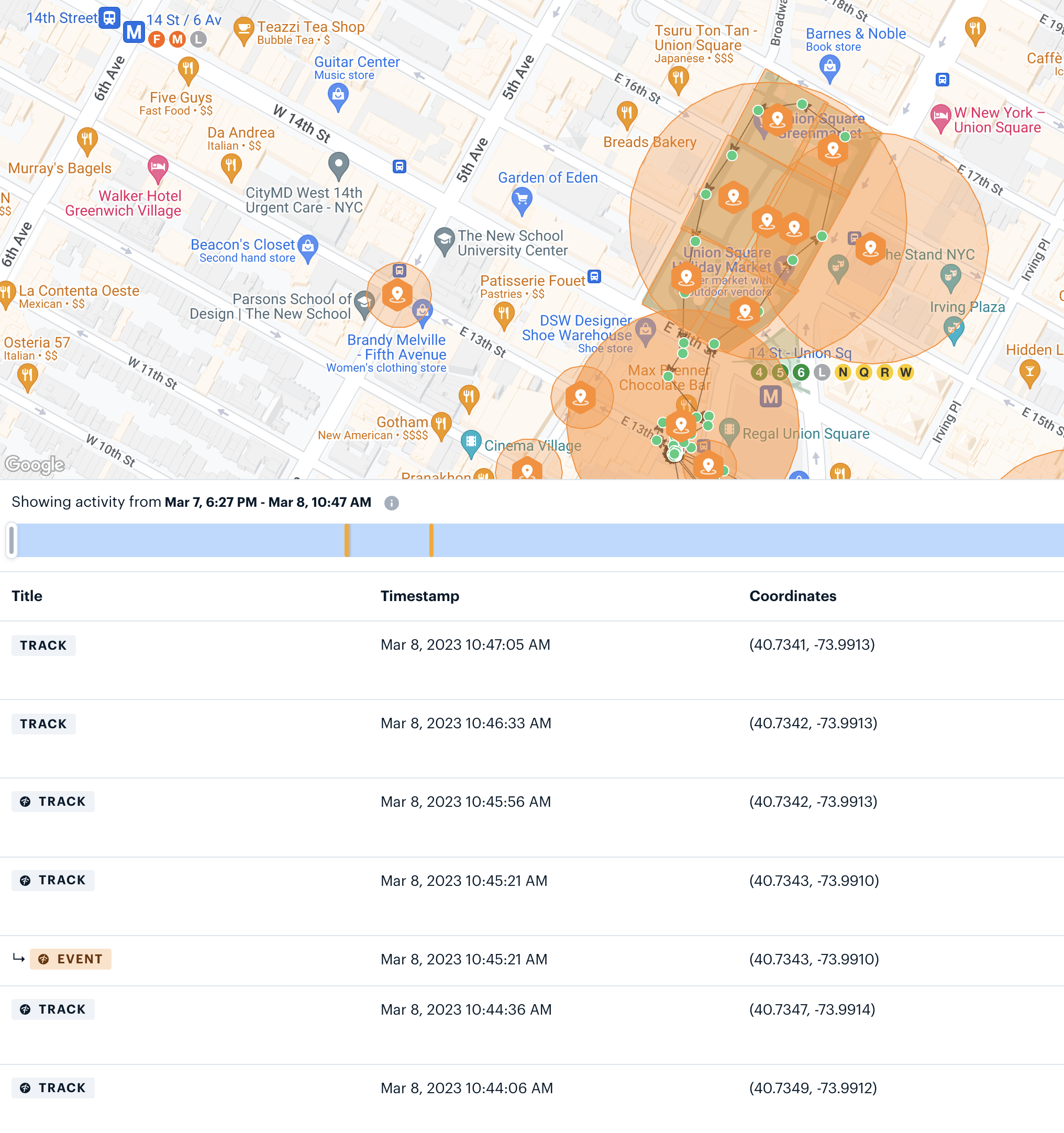
Task: Click the CityMD West 14th gray pin
Action: pyautogui.click(x=338, y=166)
